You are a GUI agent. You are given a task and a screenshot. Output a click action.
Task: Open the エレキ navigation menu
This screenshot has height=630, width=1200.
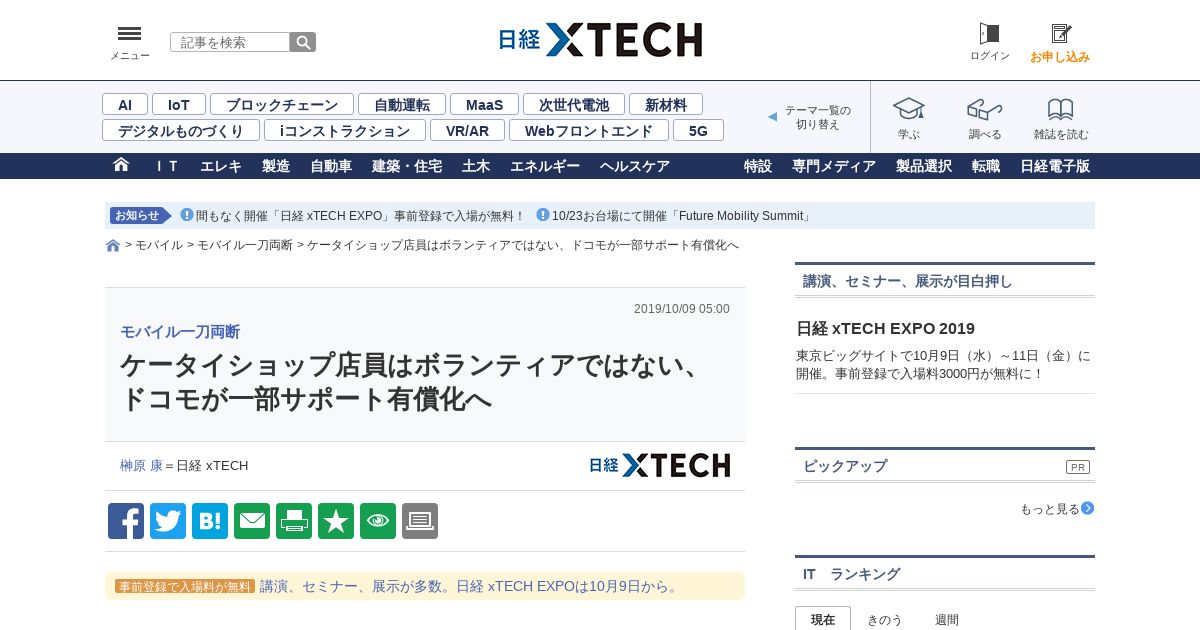tap(221, 166)
